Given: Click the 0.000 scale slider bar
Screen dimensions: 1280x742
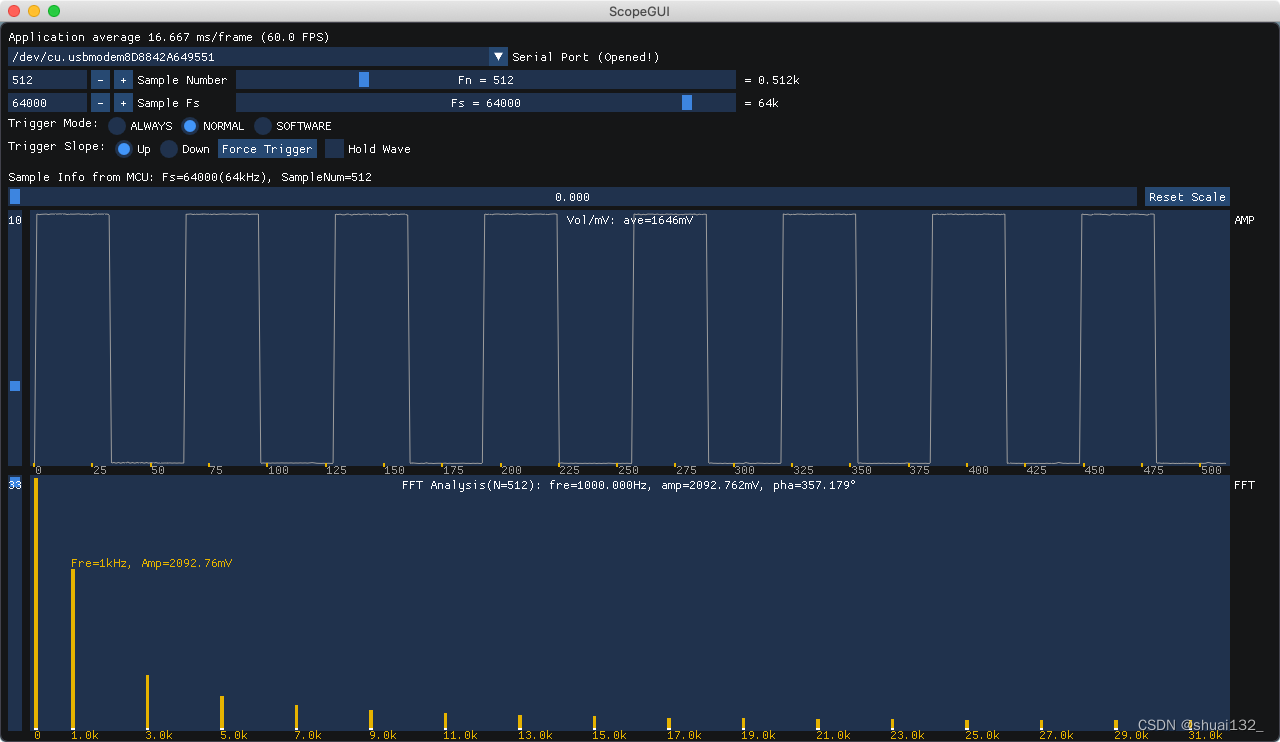Looking at the screenshot, I should (x=572, y=197).
